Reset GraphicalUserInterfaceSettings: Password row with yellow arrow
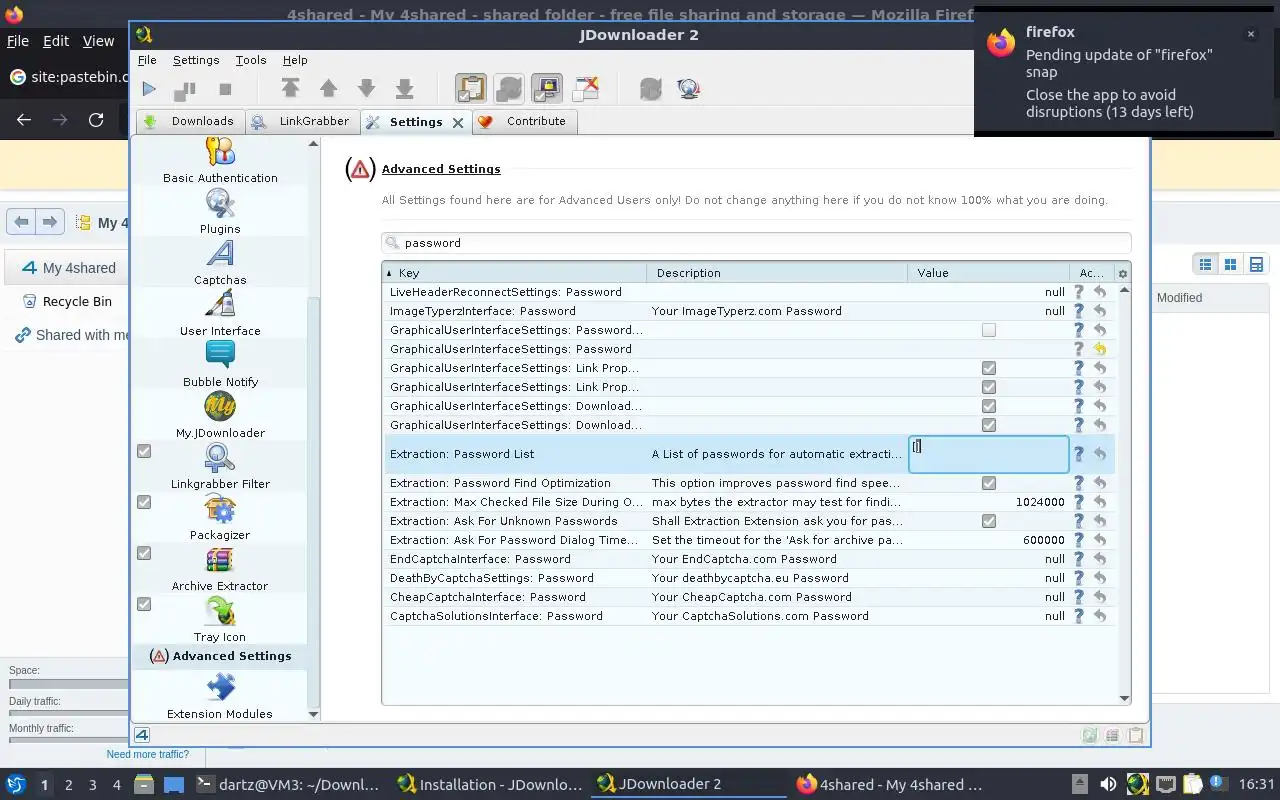The image size is (1280, 800). point(1100,349)
